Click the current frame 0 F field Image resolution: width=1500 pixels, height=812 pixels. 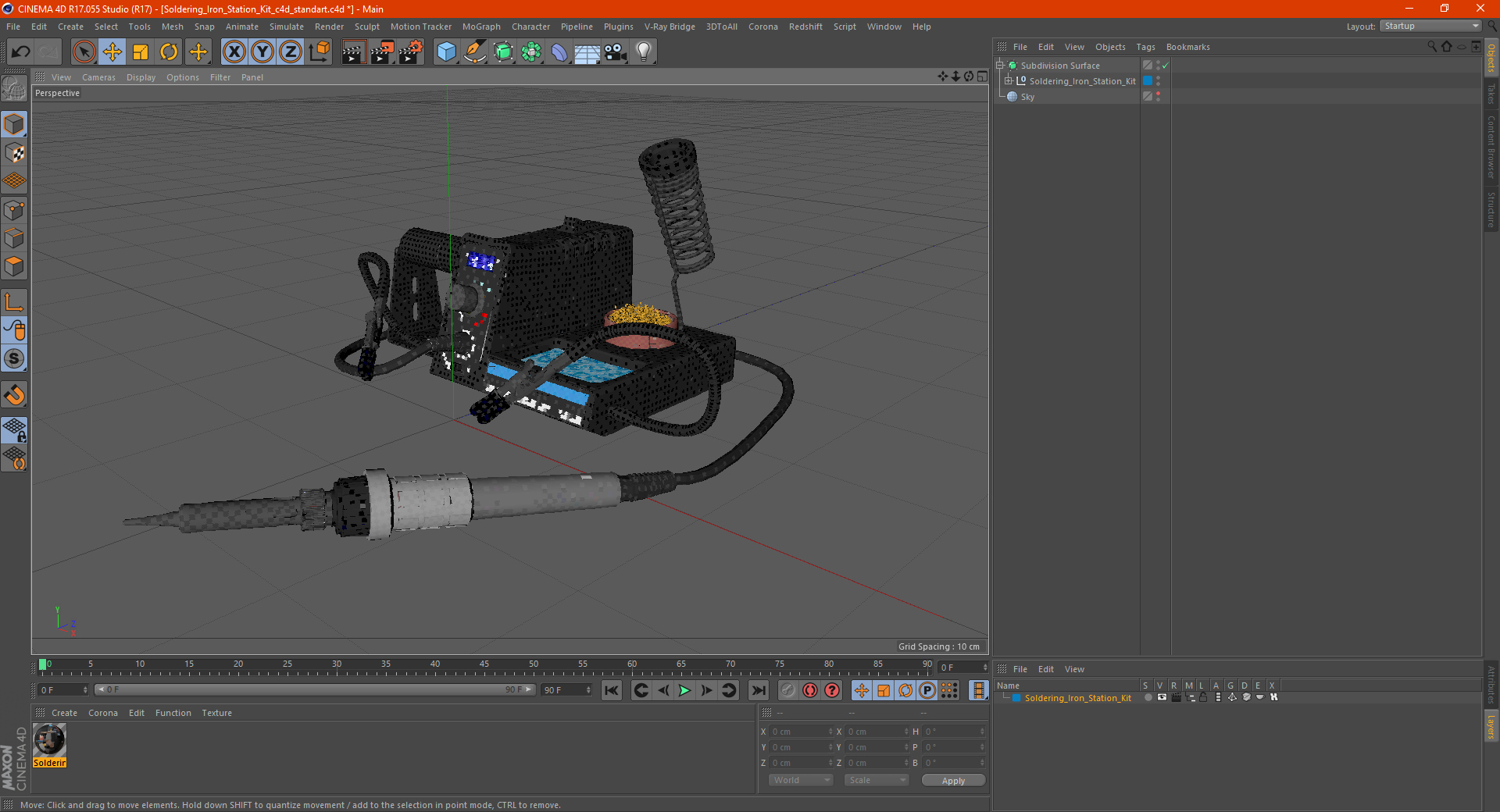(63, 690)
